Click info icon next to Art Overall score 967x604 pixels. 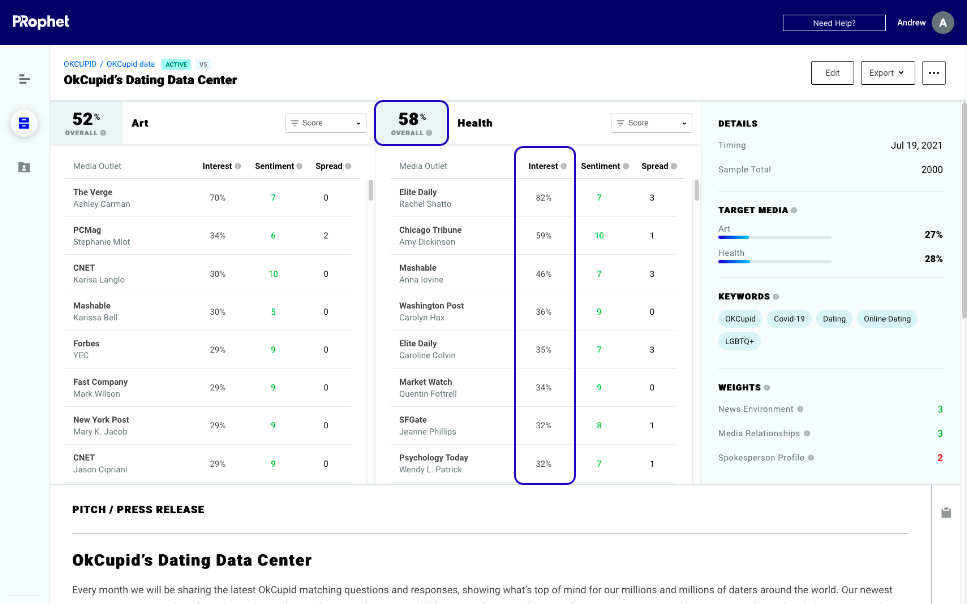click(103, 133)
